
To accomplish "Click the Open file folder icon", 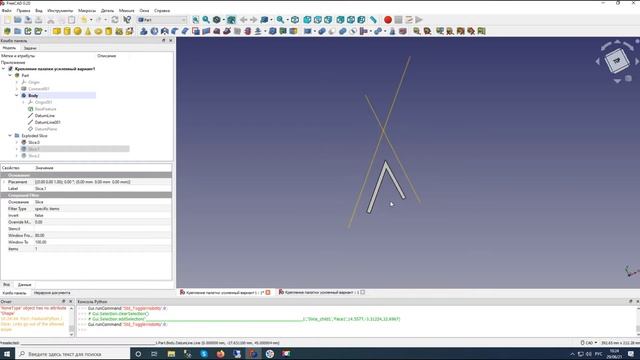I will point(18,20).
